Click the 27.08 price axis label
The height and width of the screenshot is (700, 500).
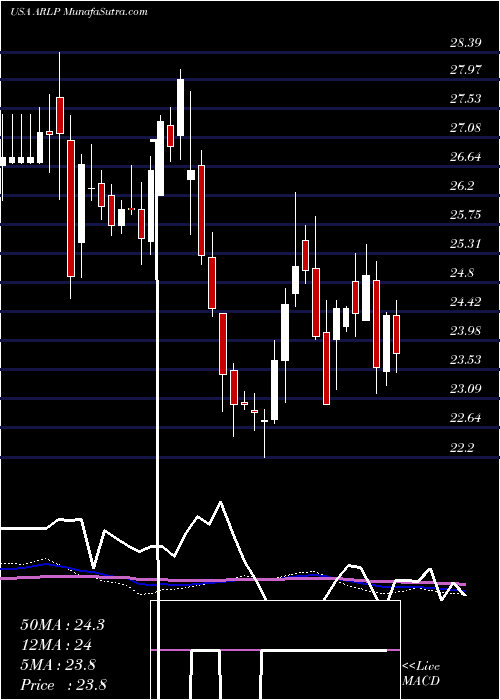click(x=466, y=128)
